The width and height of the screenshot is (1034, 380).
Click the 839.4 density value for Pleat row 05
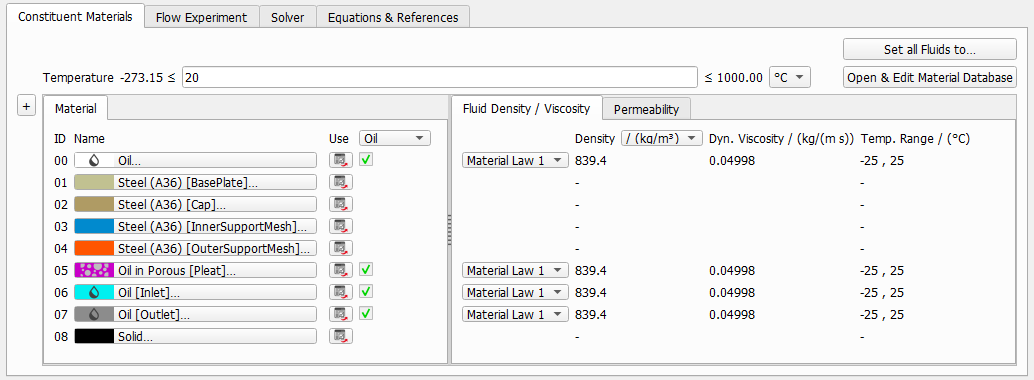pyautogui.click(x=591, y=270)
